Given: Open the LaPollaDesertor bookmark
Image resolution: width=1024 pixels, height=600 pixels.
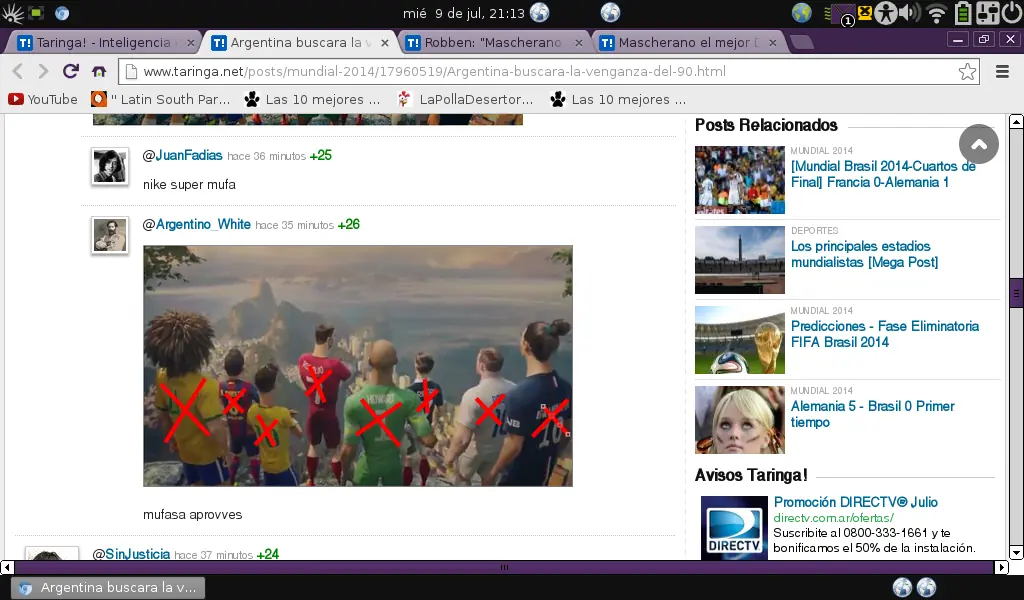Looking at the screenshot, I should 466,99.
